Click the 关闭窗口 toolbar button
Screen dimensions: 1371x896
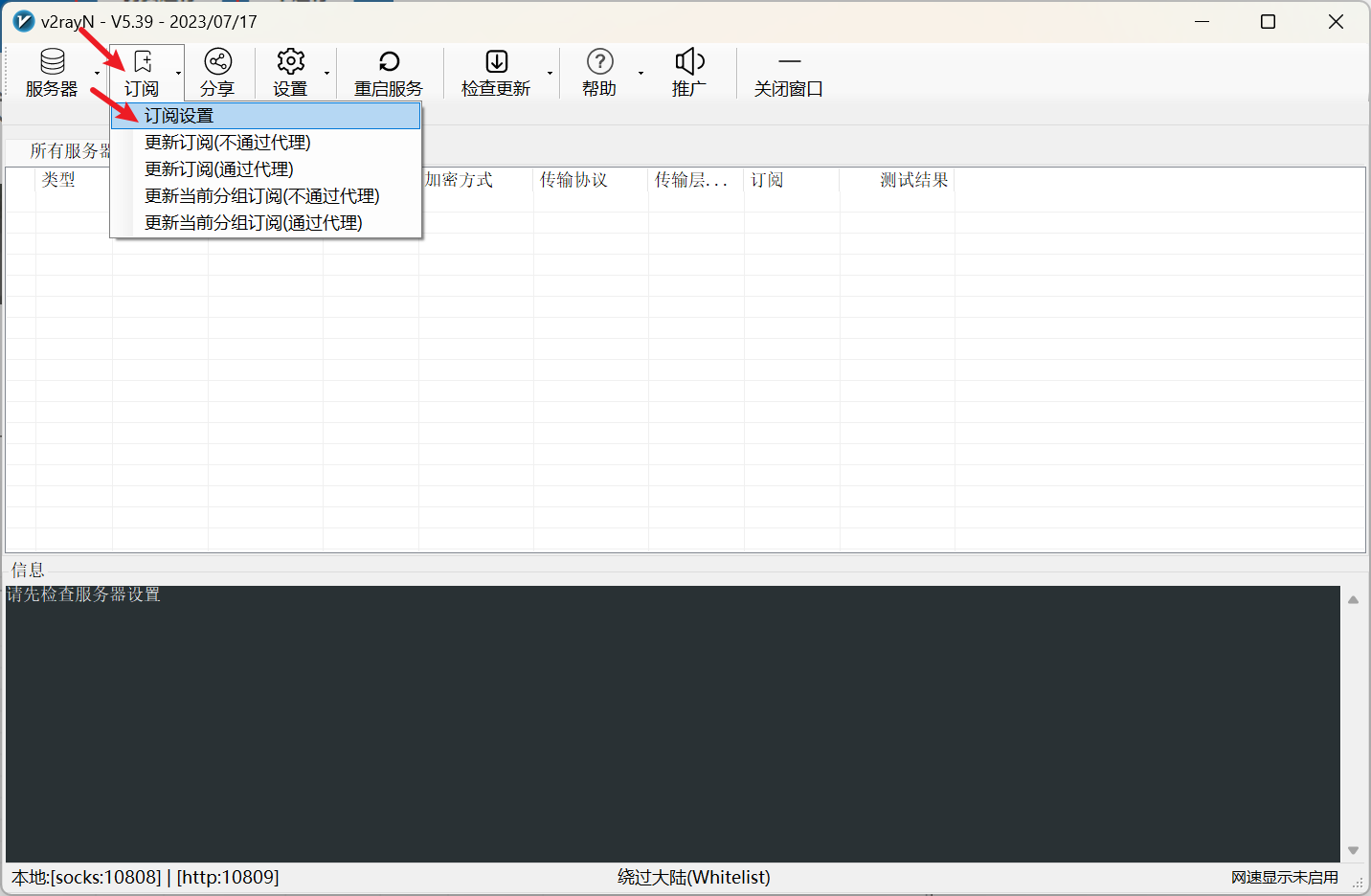(x=788, y=73)
